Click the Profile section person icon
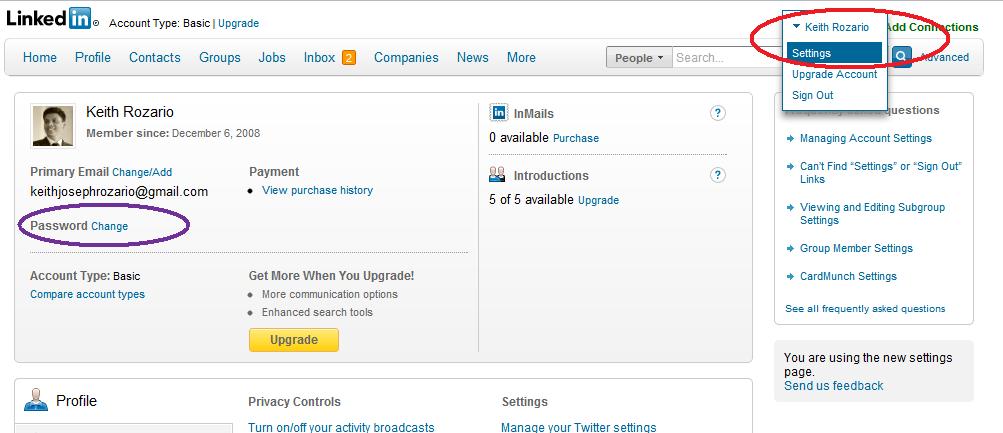The width and height of the screenshot is (1003, 433). pyautogui.click(x=36, y=400)
